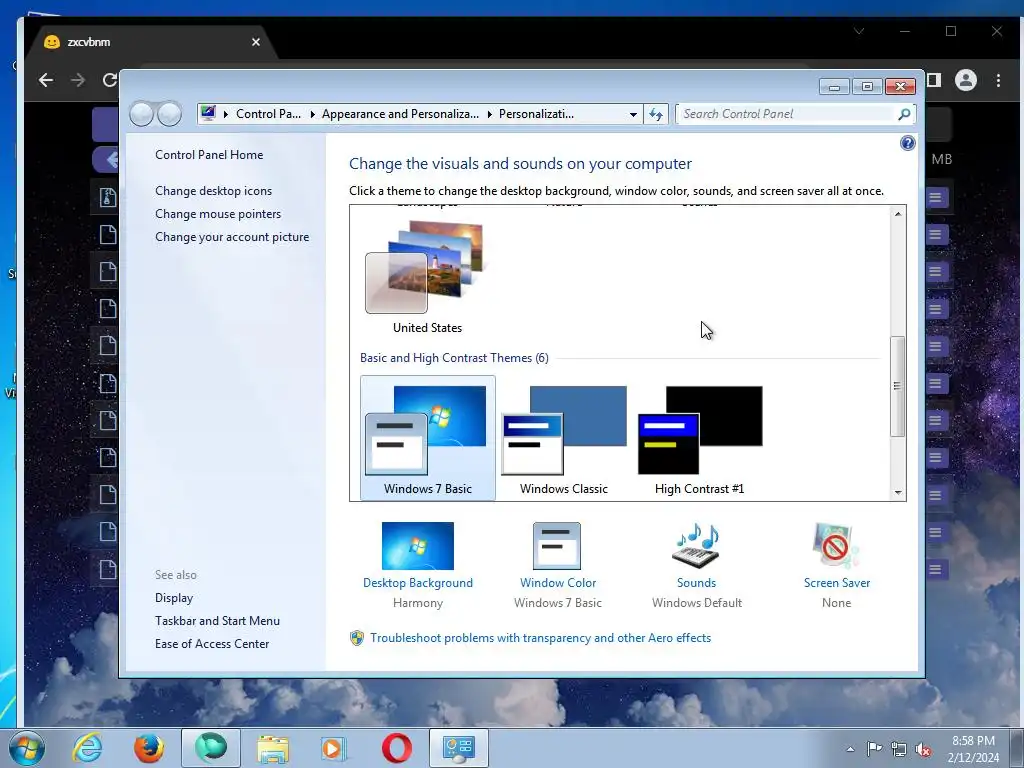Reload the page in the browser

[110, 80]
